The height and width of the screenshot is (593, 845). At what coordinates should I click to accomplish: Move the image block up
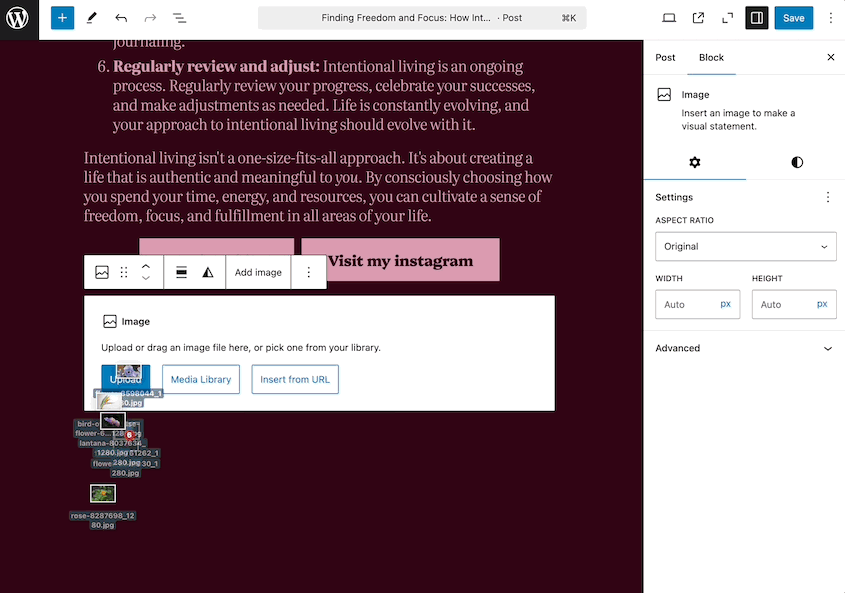[x=146, y=266]
